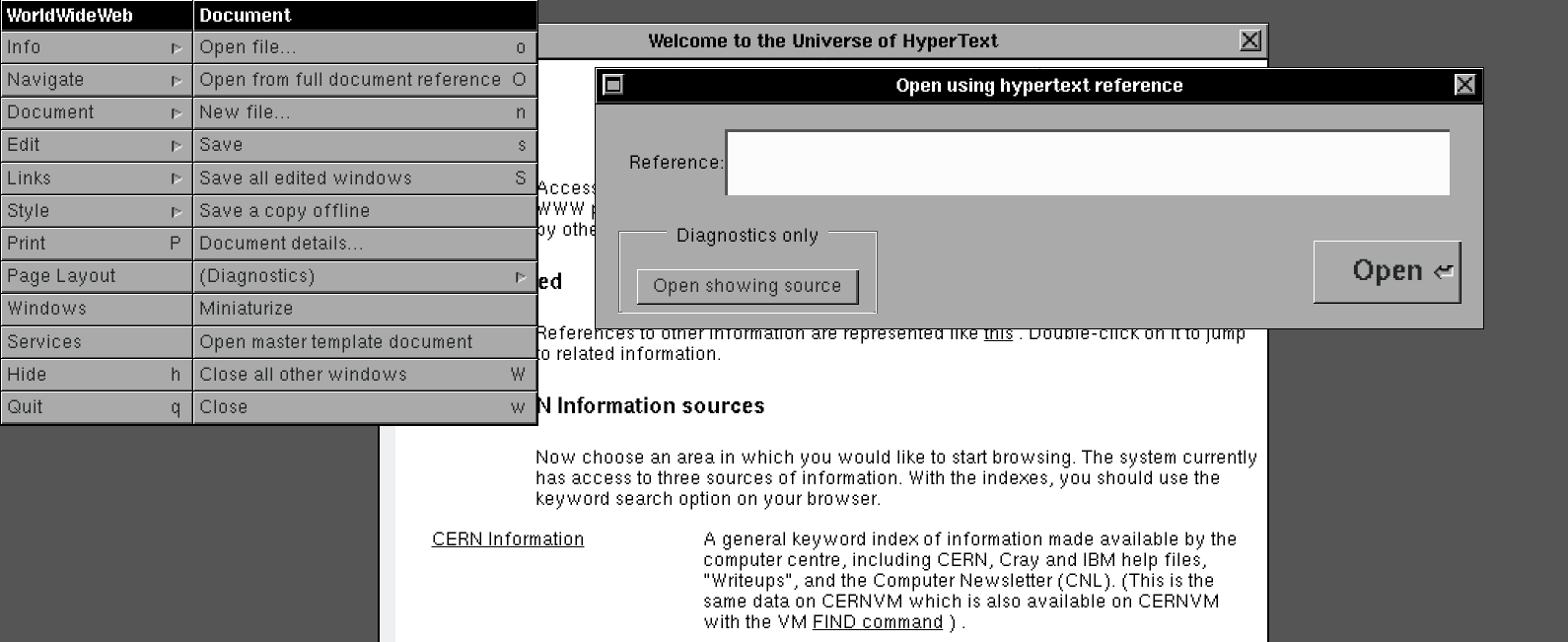1568x642 pixels.
Task: Click Open showing source button
Action: 747,286
